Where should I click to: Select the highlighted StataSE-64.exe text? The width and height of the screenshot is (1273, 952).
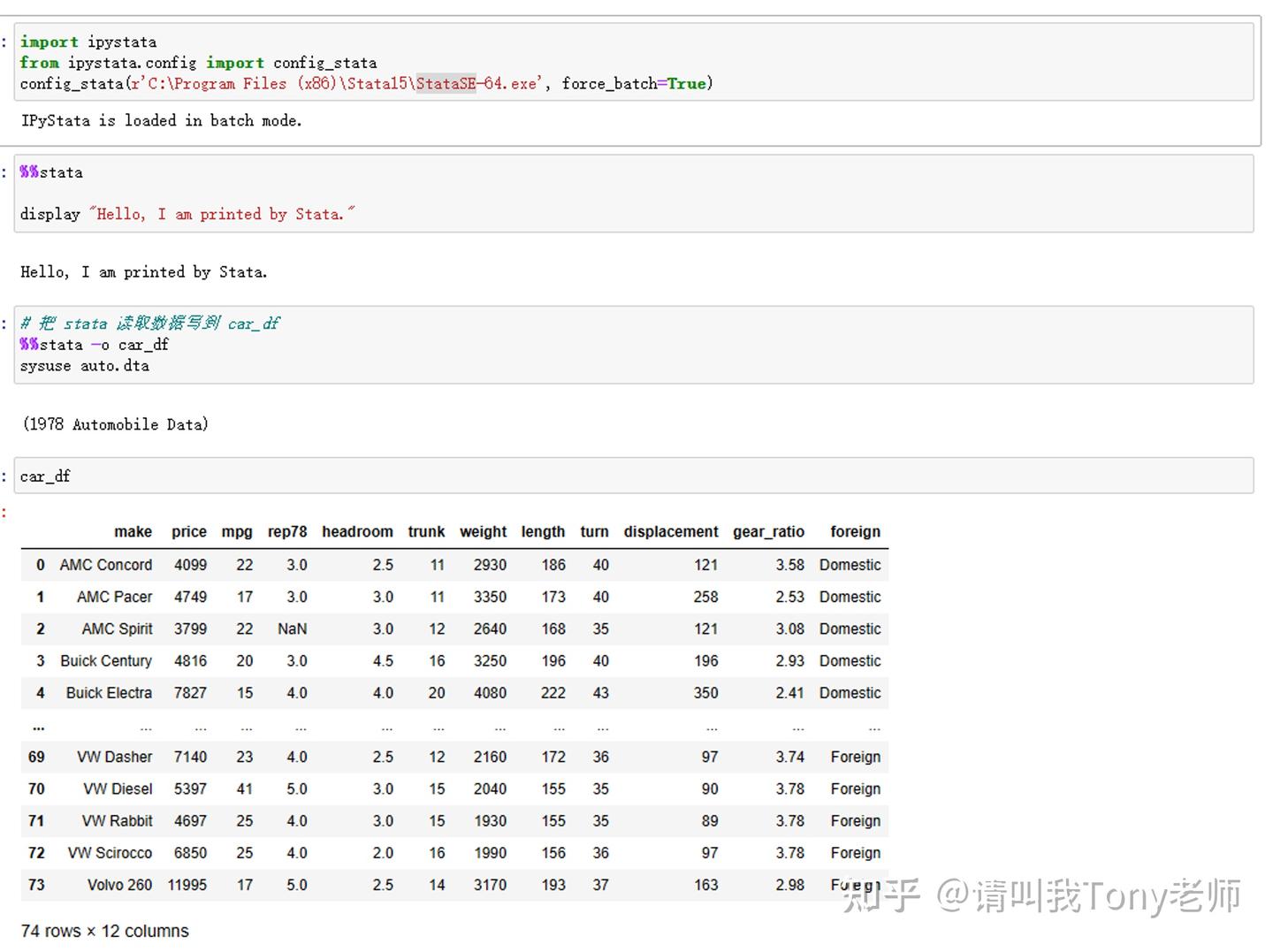click(x=446, y=83)
